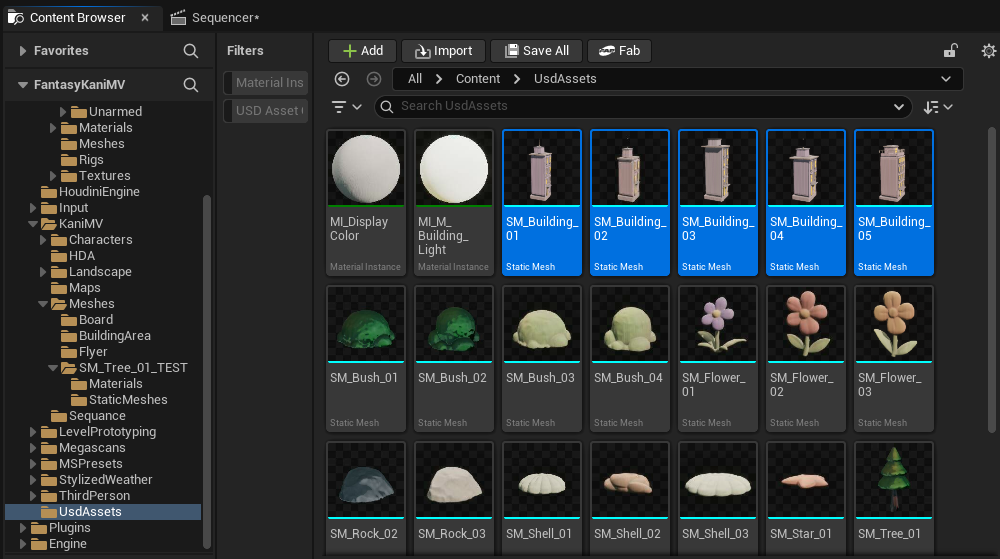Collapse the FantasyKaniMV section
1000x559 pixels.
[x=23, y=85]
